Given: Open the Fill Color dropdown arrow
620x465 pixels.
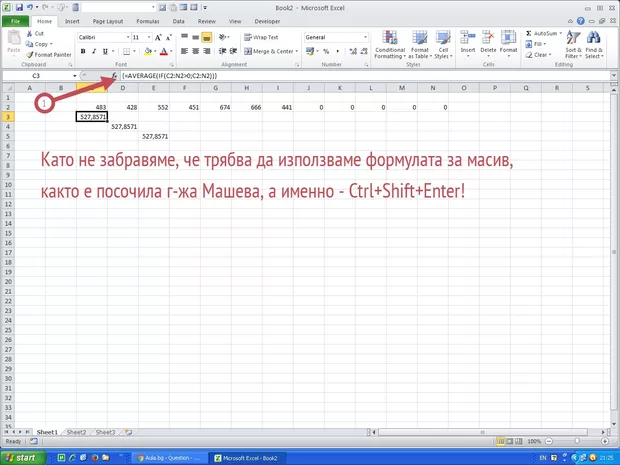Looking at the screenshot, I should (155, 51).
